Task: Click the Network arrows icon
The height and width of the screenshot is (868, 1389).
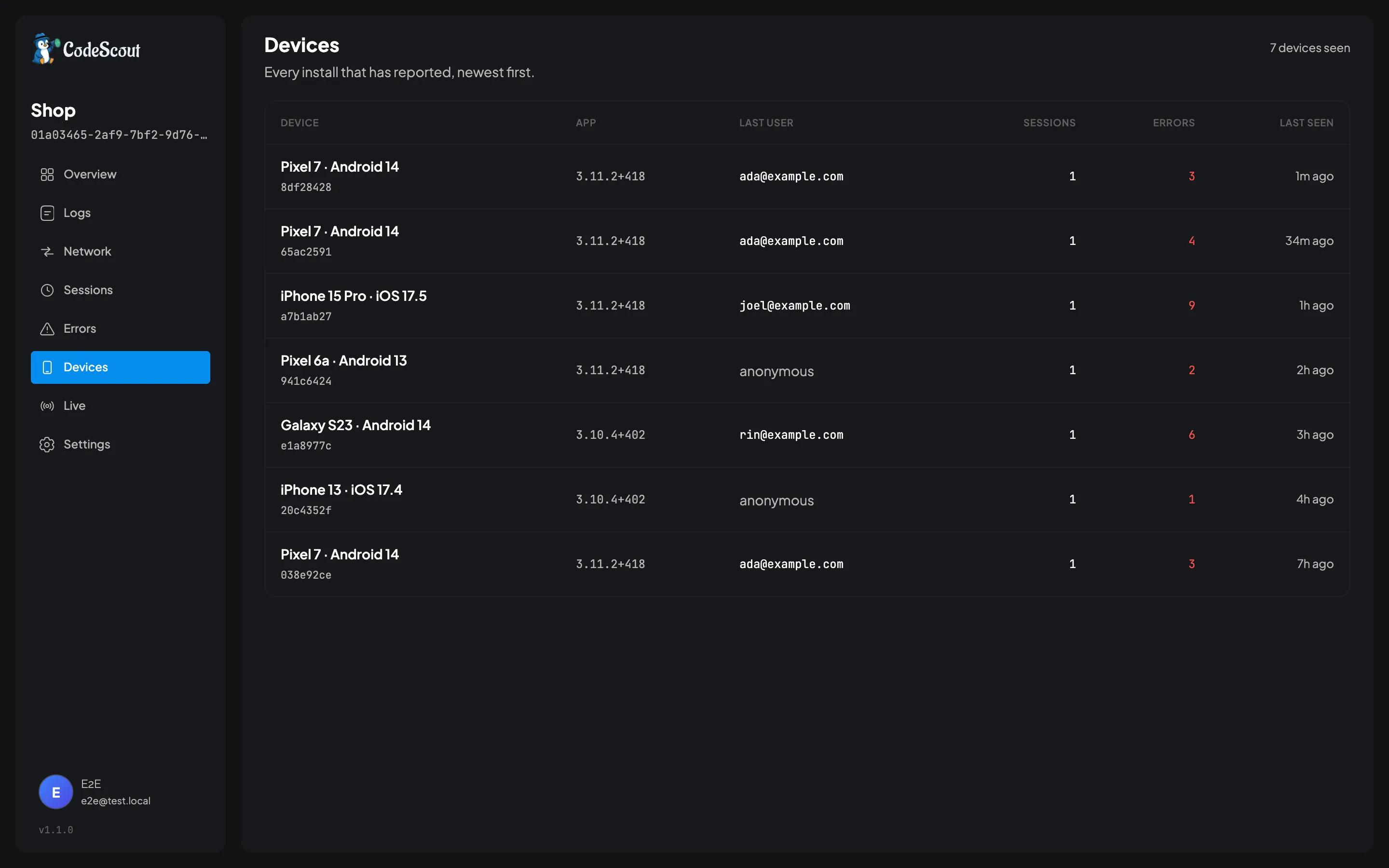Action: pyautogui.click(x=47, y=251)
